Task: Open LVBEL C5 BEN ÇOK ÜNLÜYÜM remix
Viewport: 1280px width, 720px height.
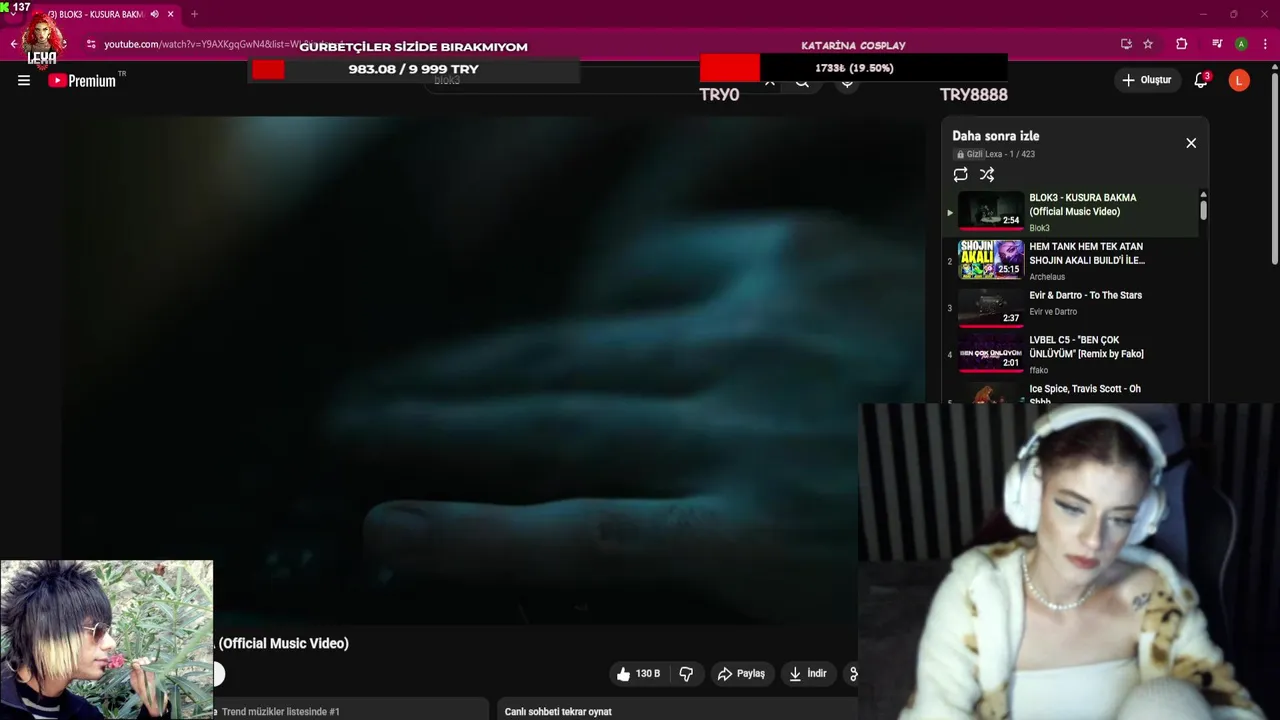Action: tap(1086, 347)
